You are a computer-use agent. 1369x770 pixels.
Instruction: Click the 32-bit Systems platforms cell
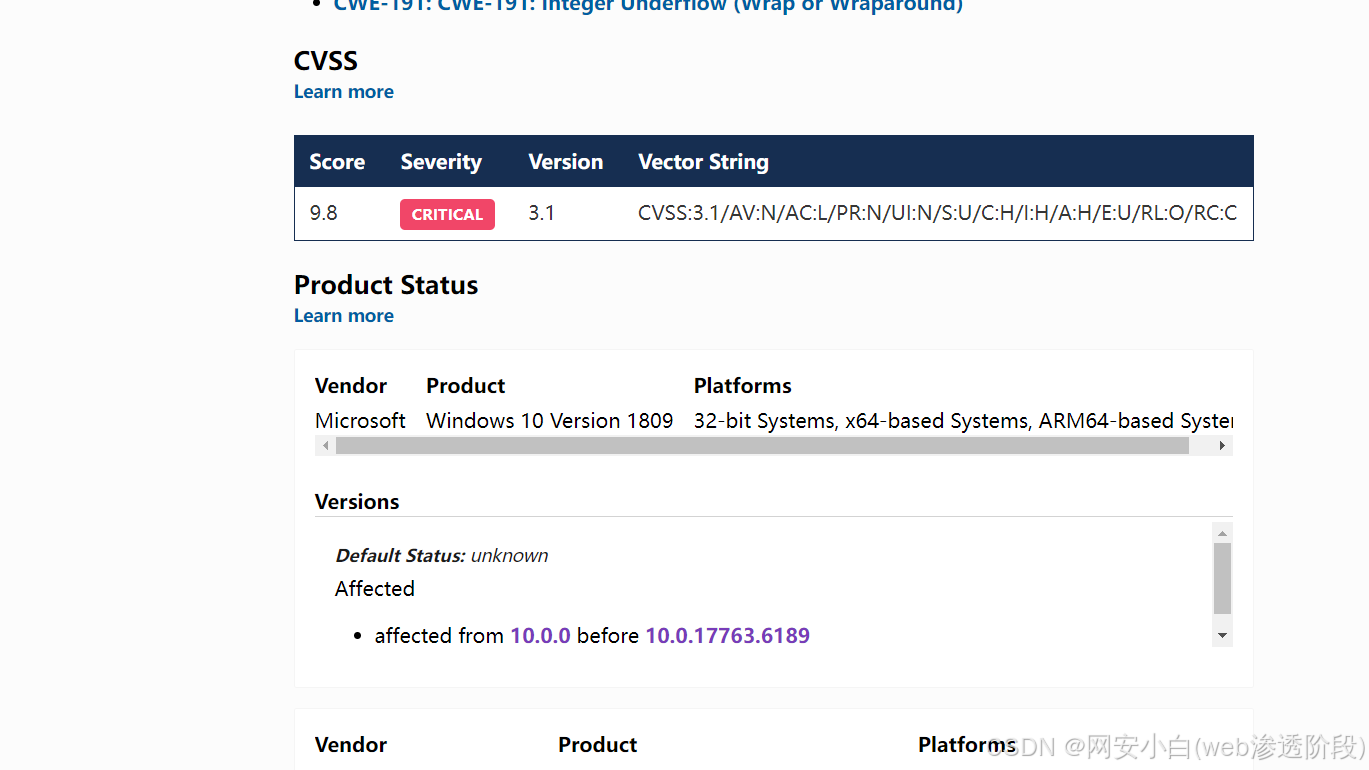coord(963,421)
